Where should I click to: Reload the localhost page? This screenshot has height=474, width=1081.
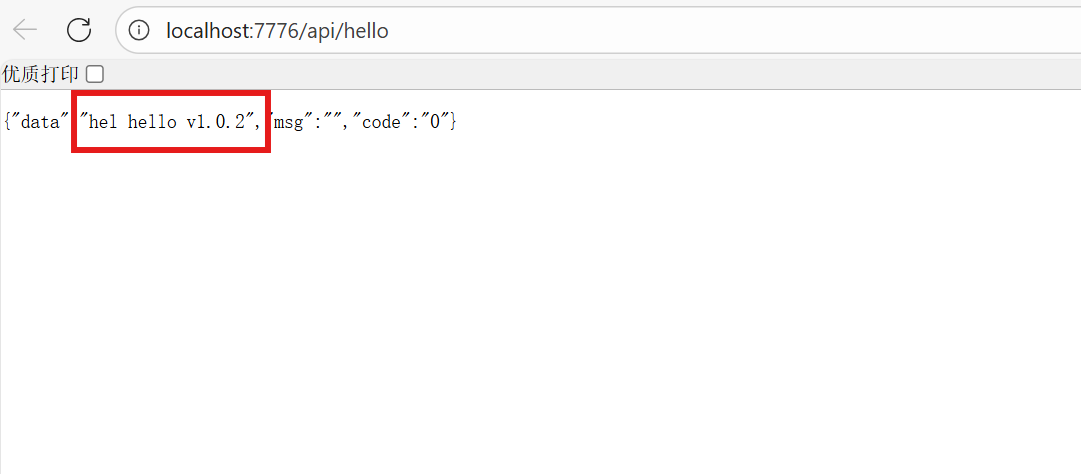tap(79, 30)
